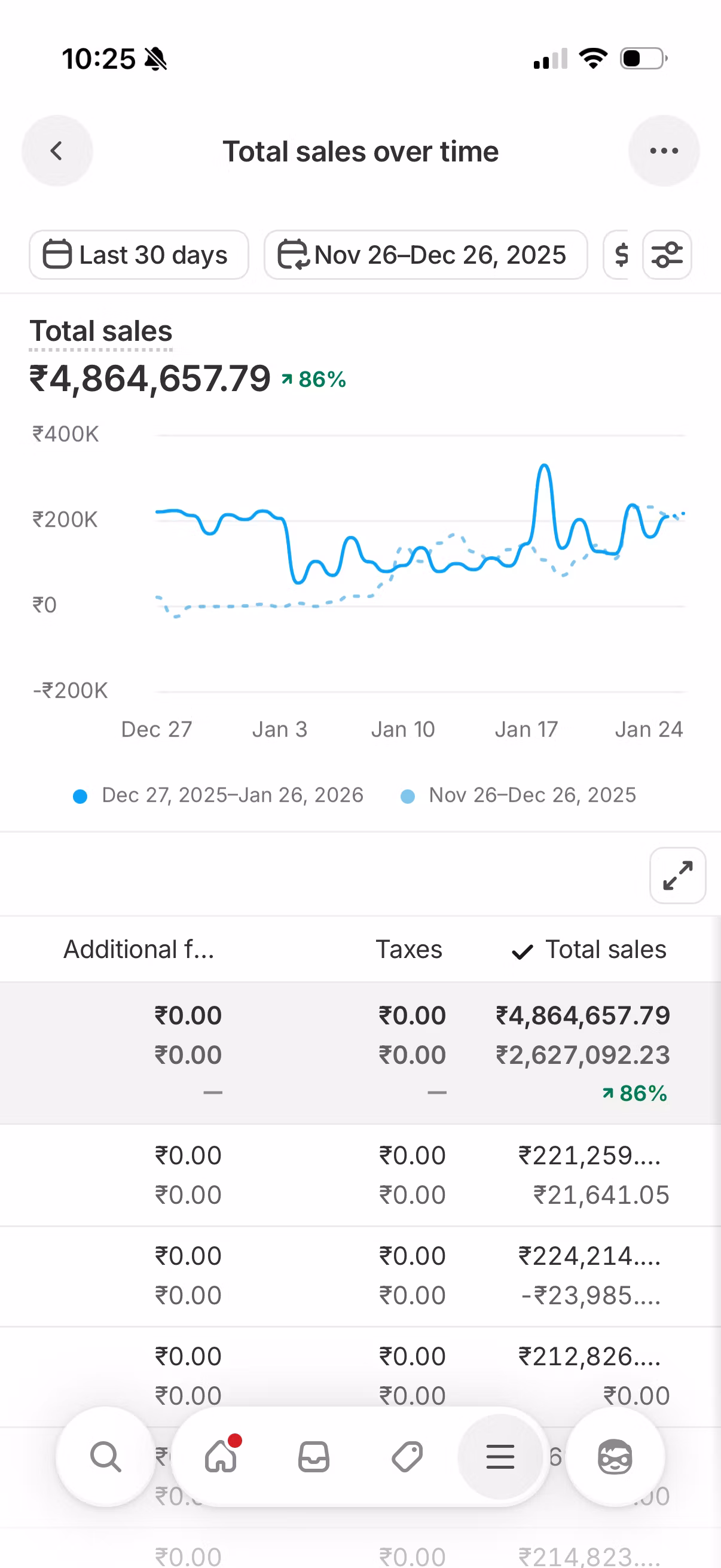The height and width of the screenshot is (1568, 721).
Task: Open the hamburger menu in bottom bar
Action: (x=500, y=1457)
